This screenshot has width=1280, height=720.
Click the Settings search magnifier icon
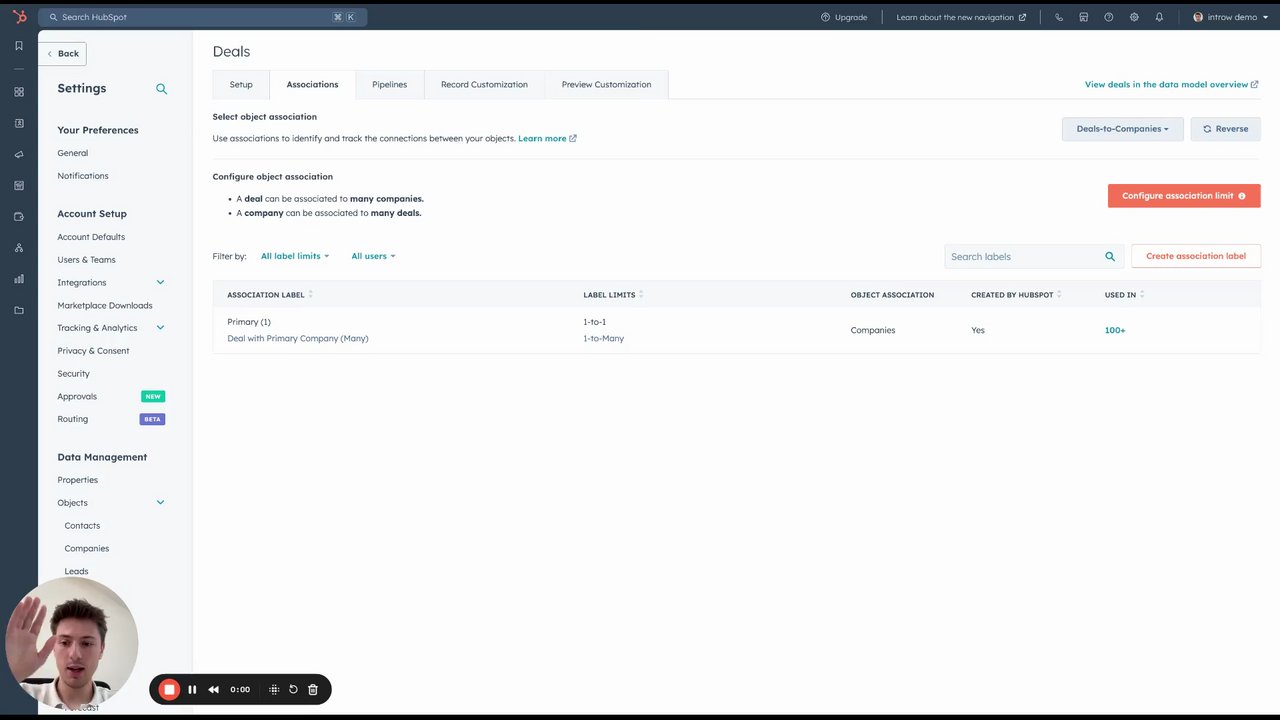[x=161, y=89]
